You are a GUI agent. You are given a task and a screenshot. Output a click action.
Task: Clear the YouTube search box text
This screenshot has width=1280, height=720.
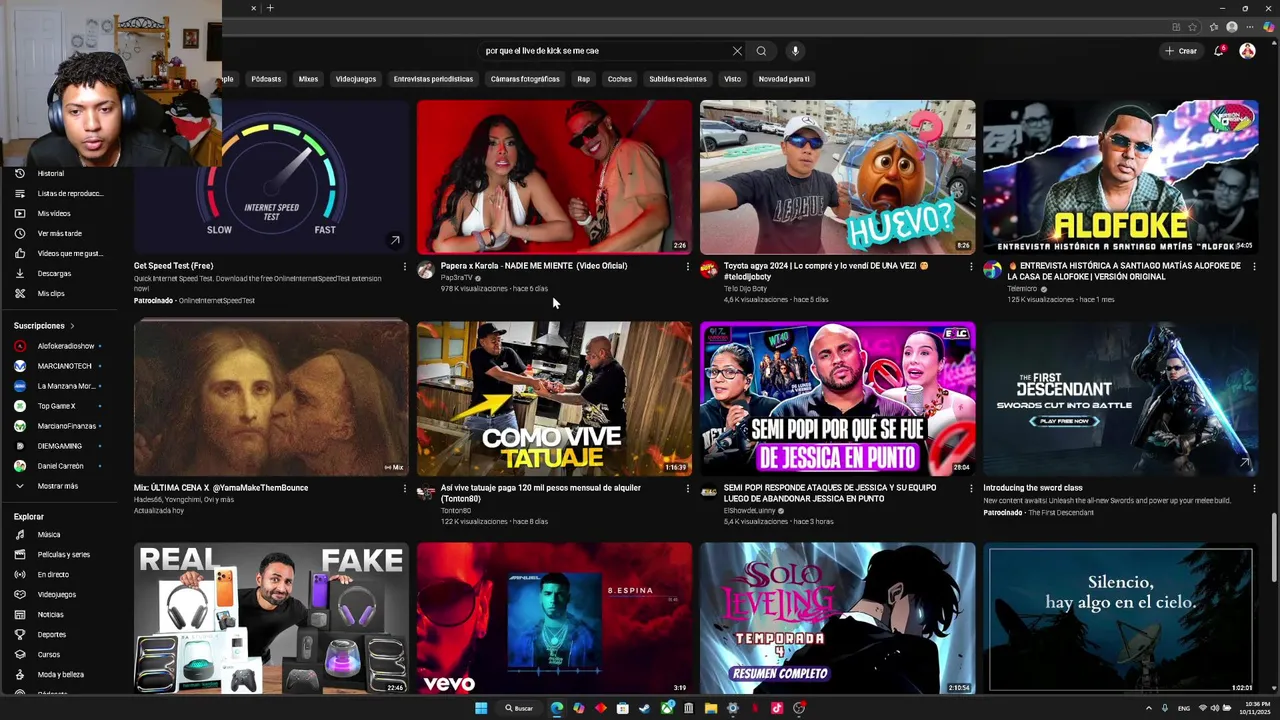(737, 51)
